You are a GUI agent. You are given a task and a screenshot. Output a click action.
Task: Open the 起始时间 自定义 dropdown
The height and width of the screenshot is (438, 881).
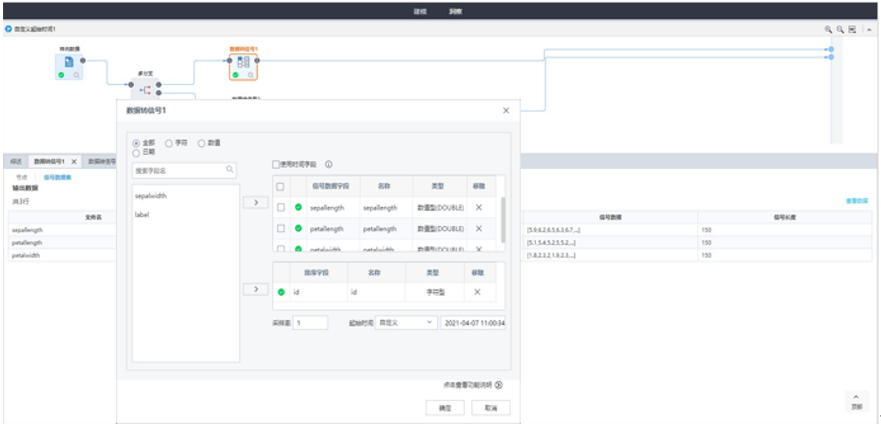point(404,322)
